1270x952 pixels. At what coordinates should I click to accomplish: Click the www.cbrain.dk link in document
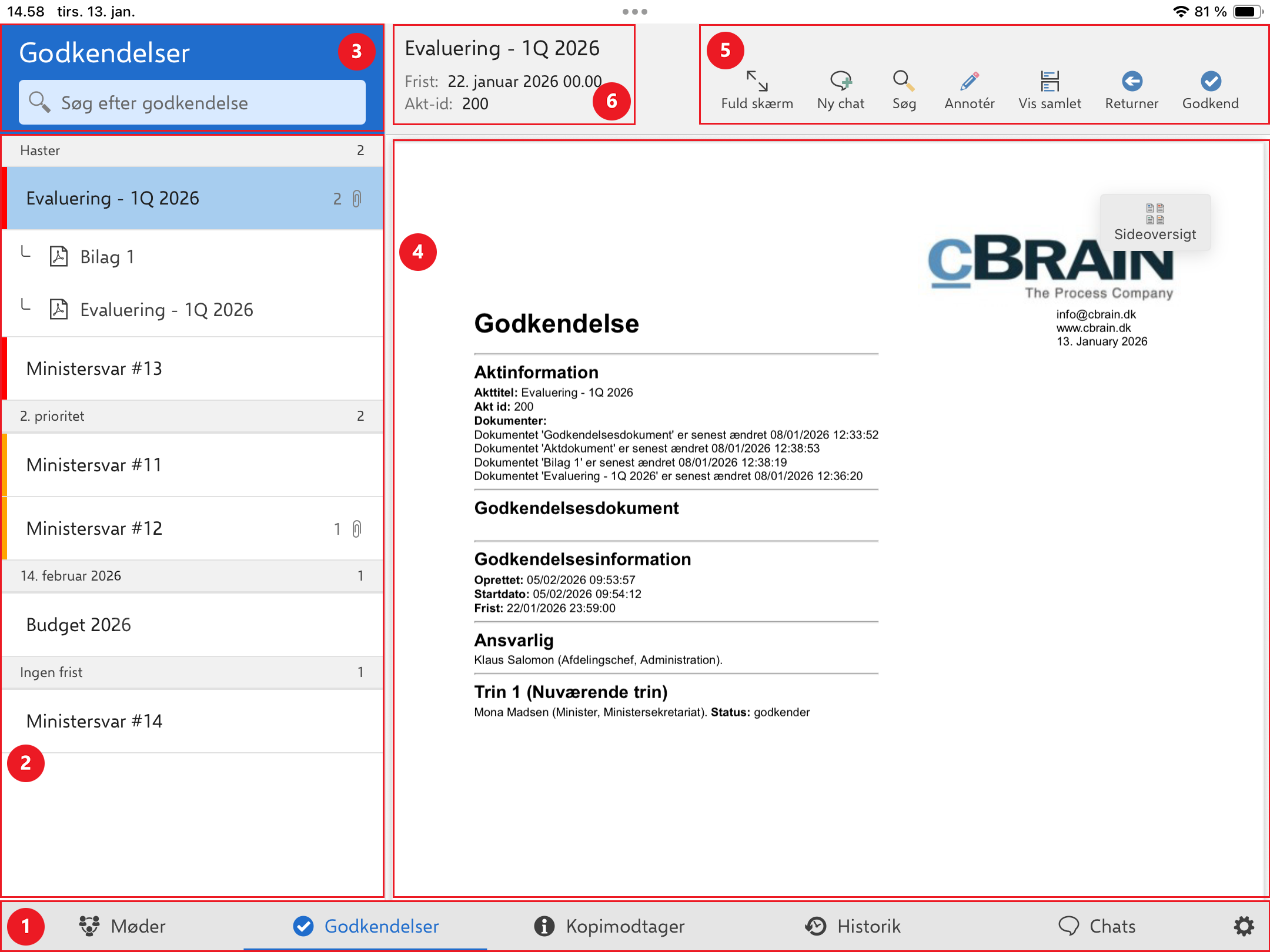coord(1094,328)
